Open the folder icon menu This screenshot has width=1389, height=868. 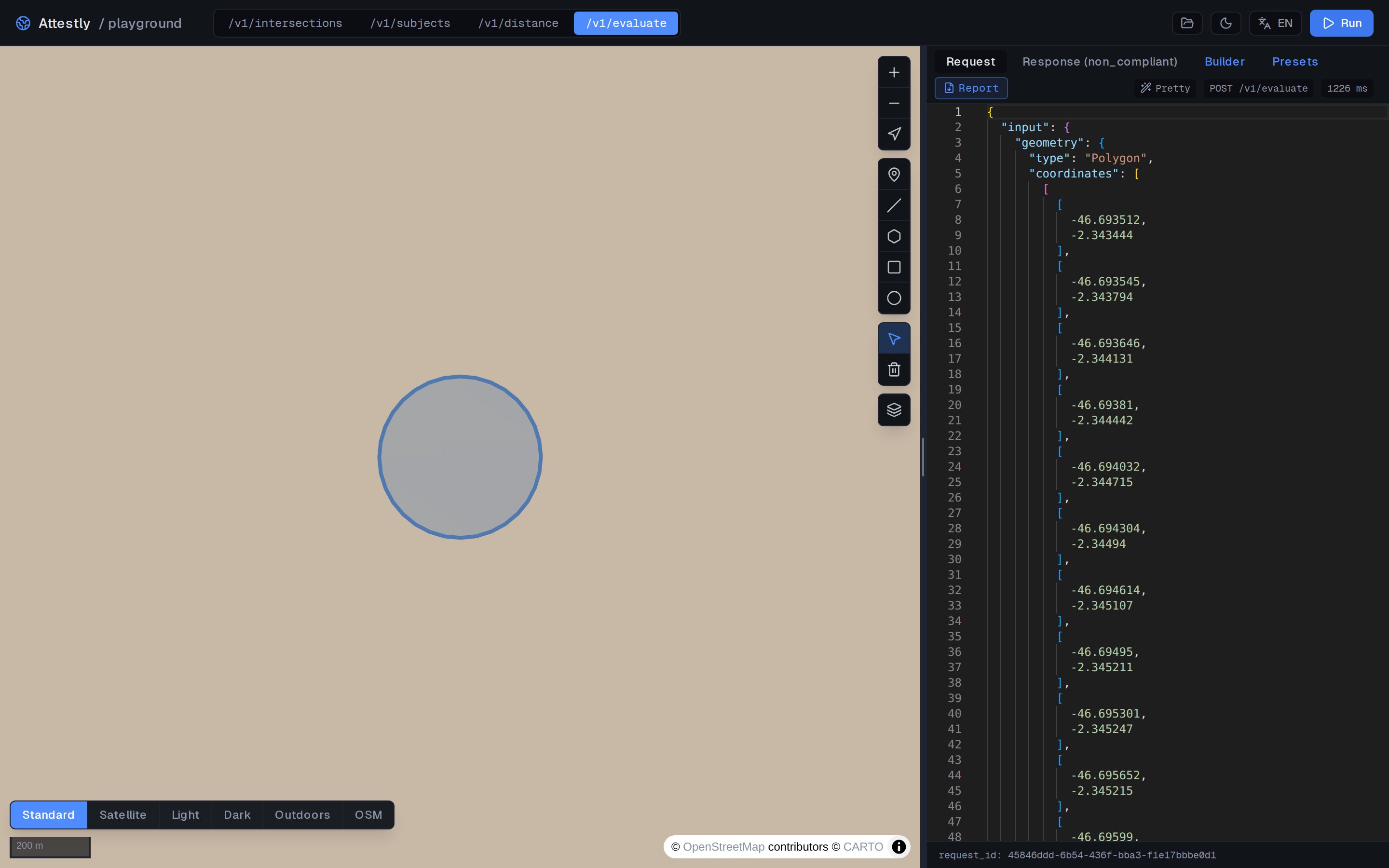(x=1187, y=23)
